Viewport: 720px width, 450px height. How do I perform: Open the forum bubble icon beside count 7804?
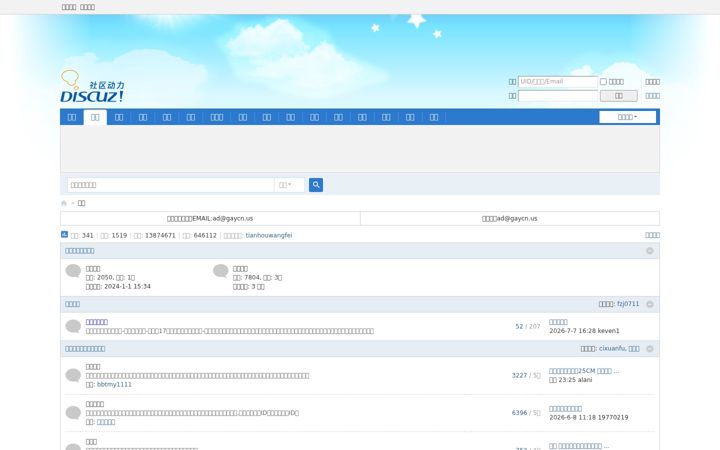tap(220, 271)
